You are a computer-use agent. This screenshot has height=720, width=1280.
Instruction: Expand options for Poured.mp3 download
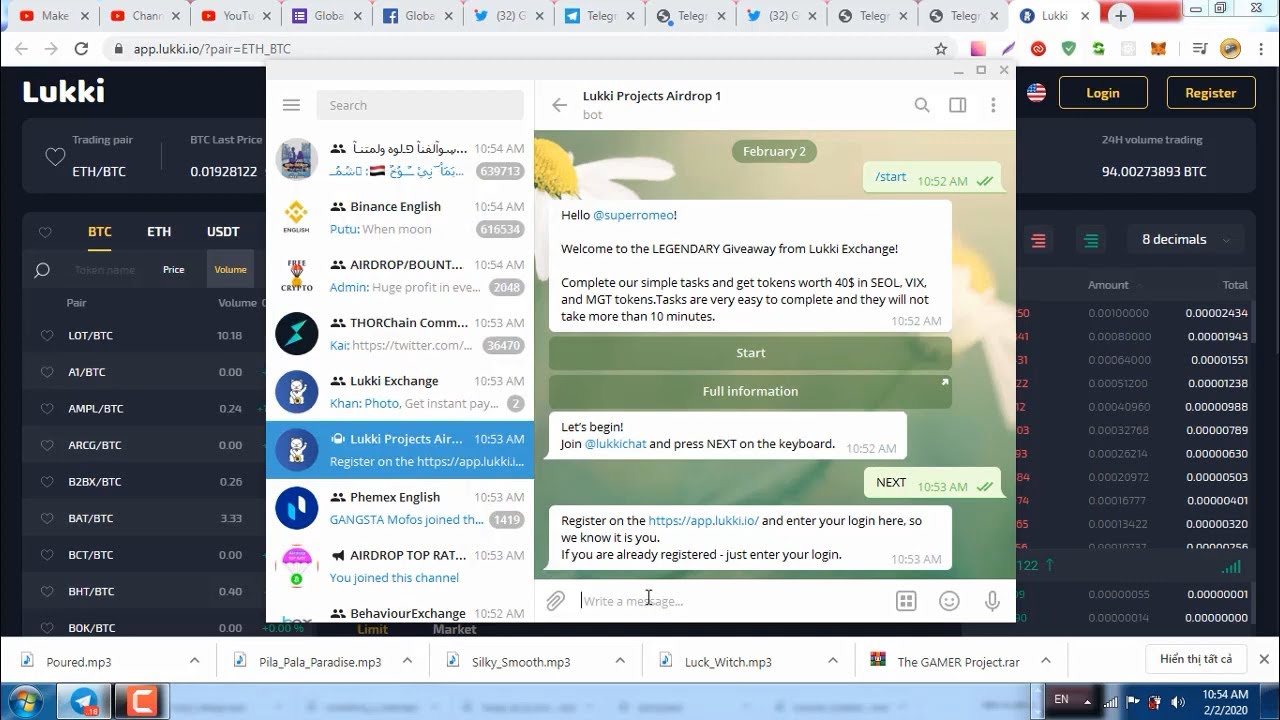coord(194,660)
